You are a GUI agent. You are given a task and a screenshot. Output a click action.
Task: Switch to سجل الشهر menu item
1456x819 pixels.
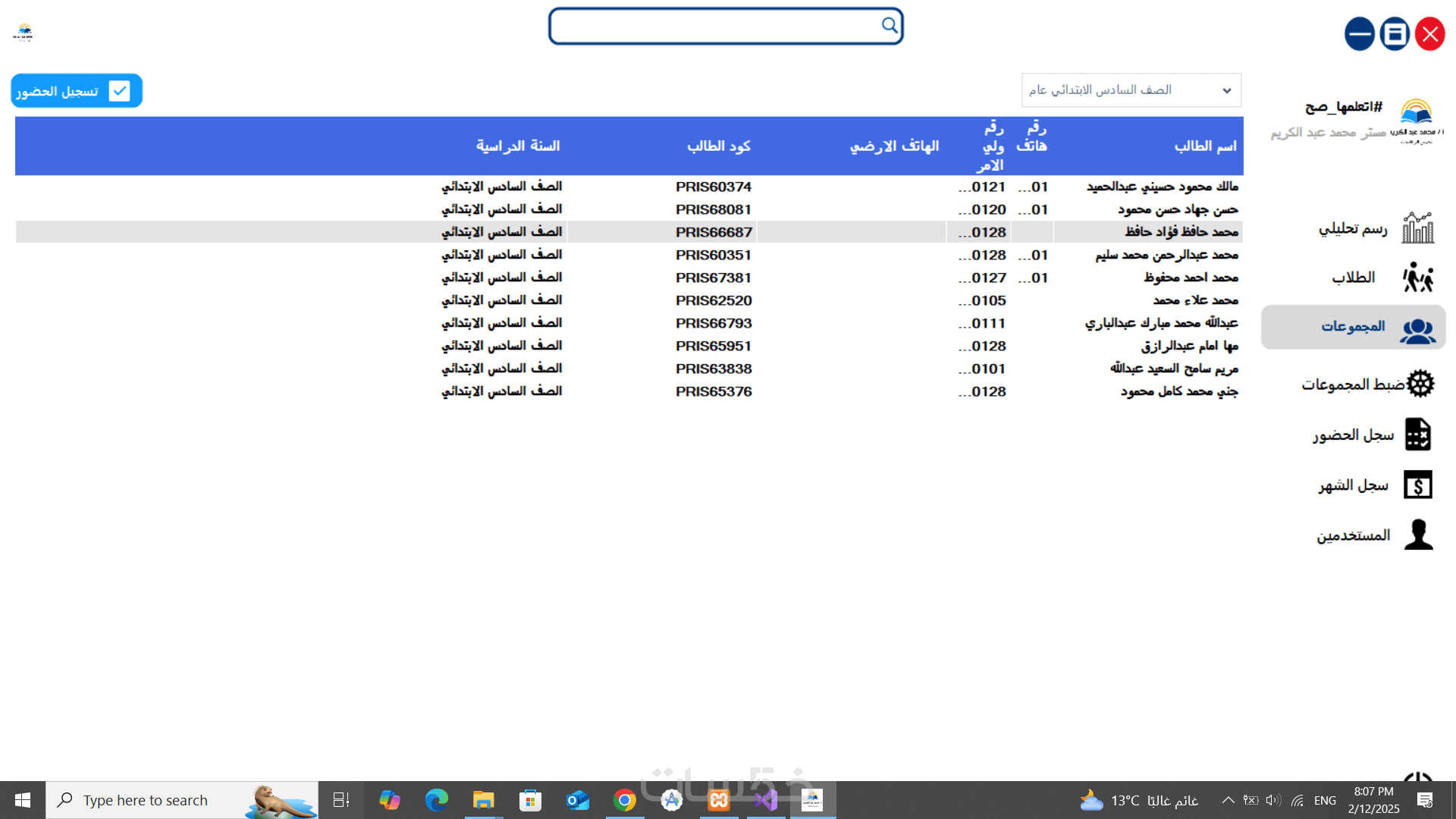point(1353,485)
